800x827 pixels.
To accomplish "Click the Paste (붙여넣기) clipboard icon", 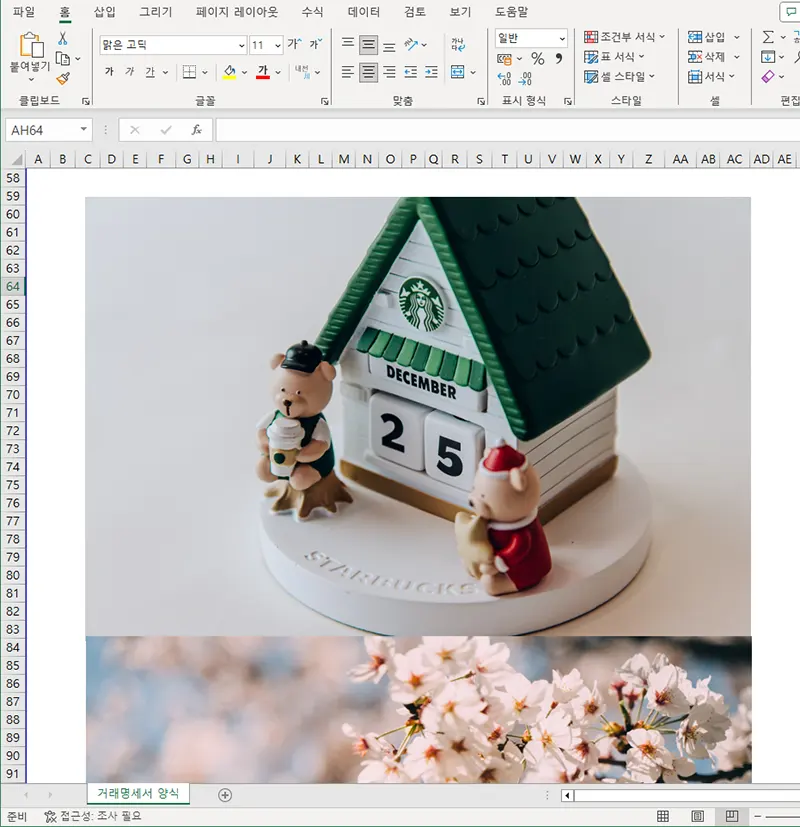I will [31, 45].
